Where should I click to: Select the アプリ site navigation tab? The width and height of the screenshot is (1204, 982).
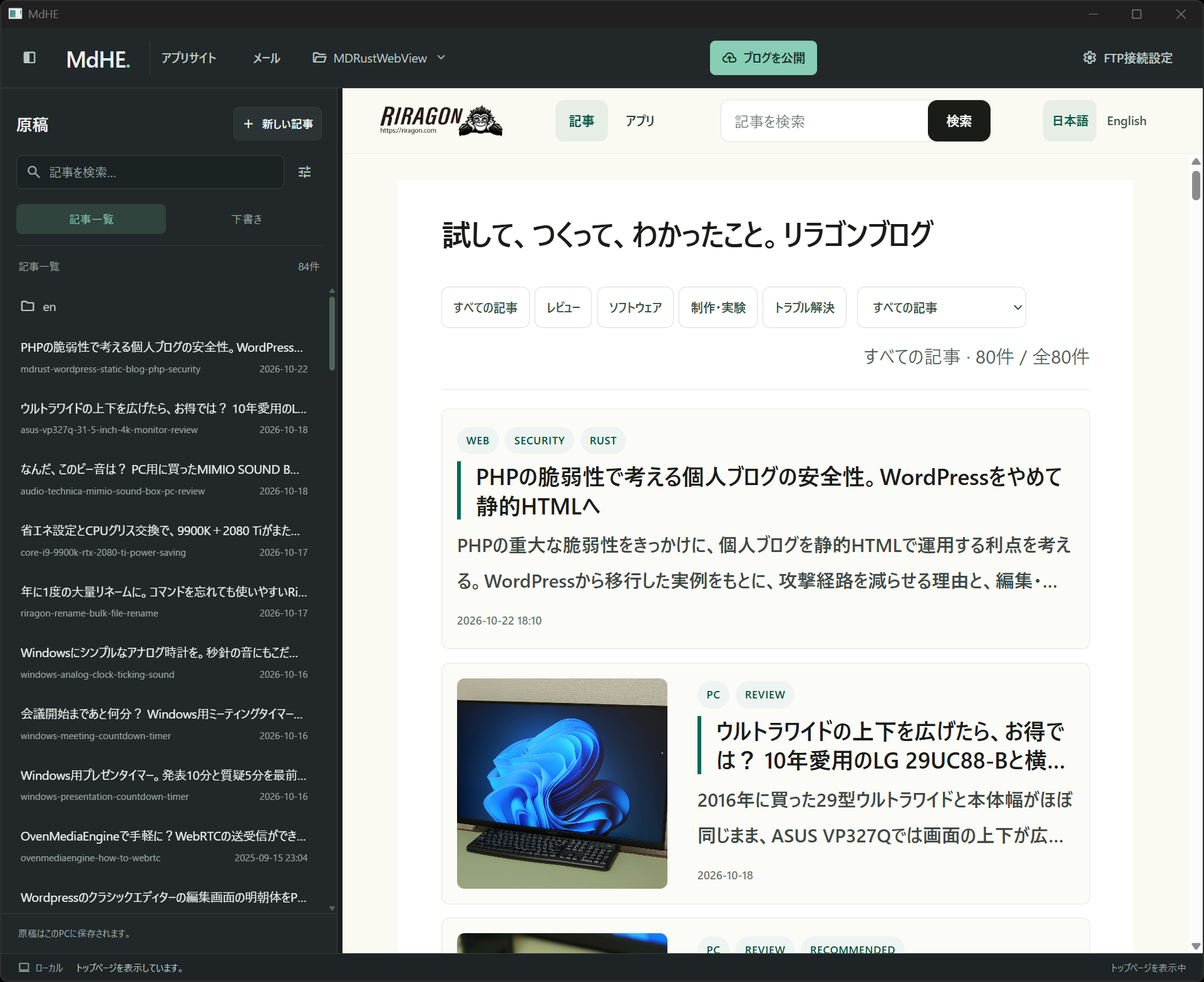[x=640, y=121]
